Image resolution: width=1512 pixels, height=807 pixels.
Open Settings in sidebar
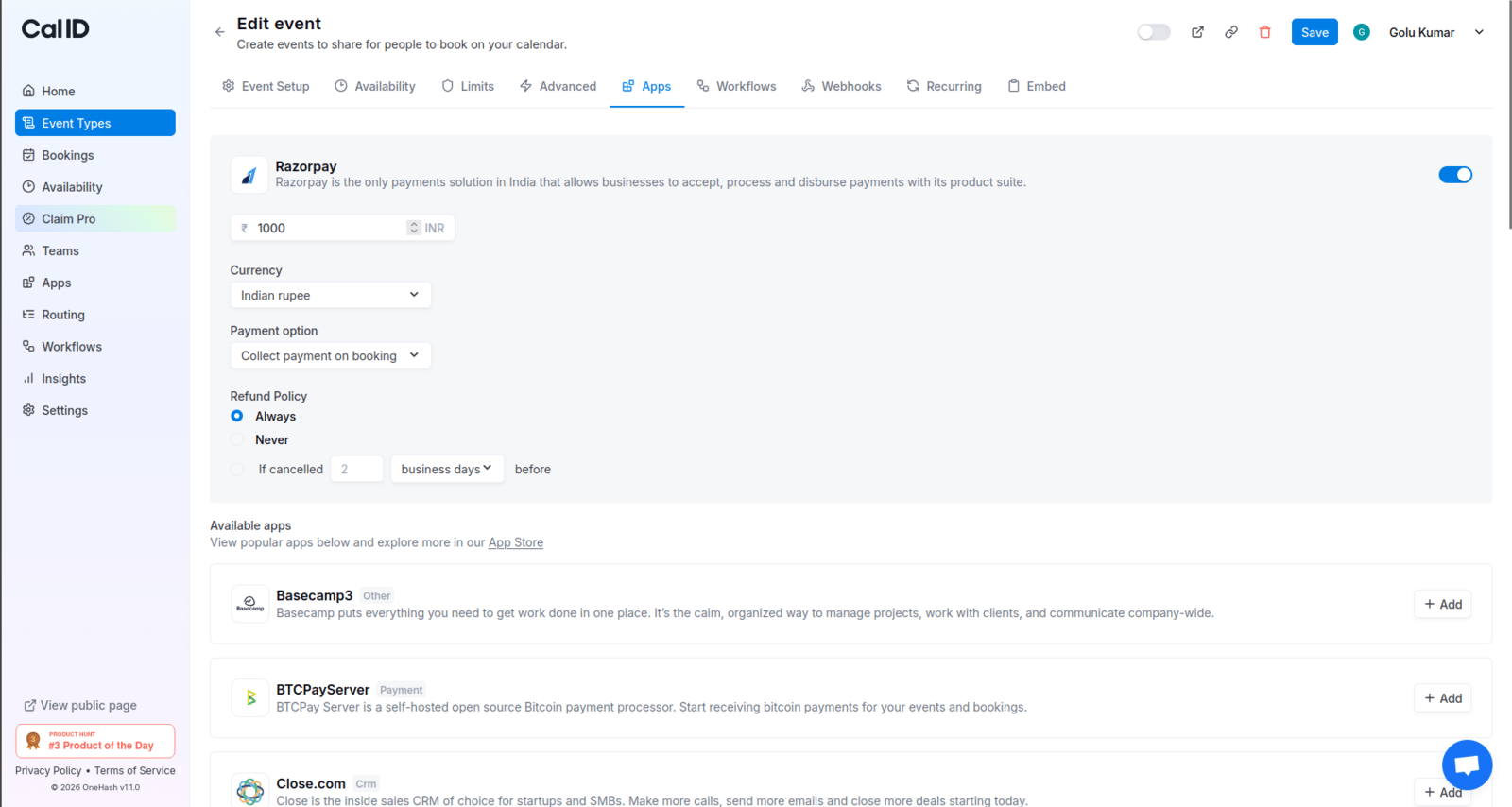[x=95, y=410]
